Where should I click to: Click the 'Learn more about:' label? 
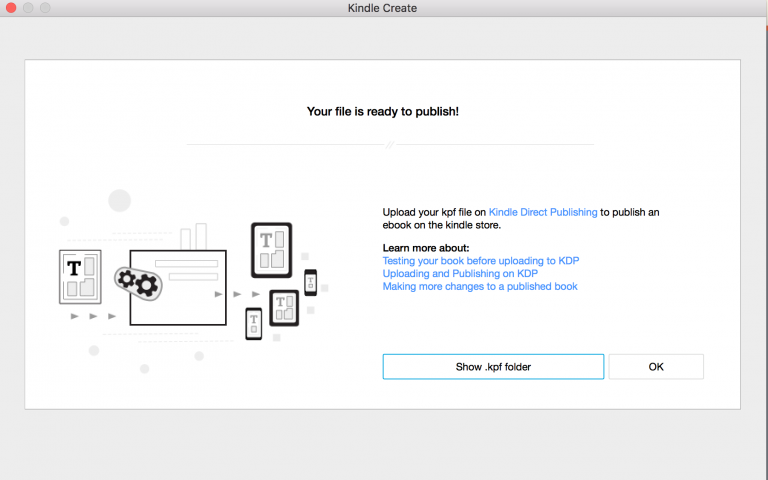tap(426, 247)
